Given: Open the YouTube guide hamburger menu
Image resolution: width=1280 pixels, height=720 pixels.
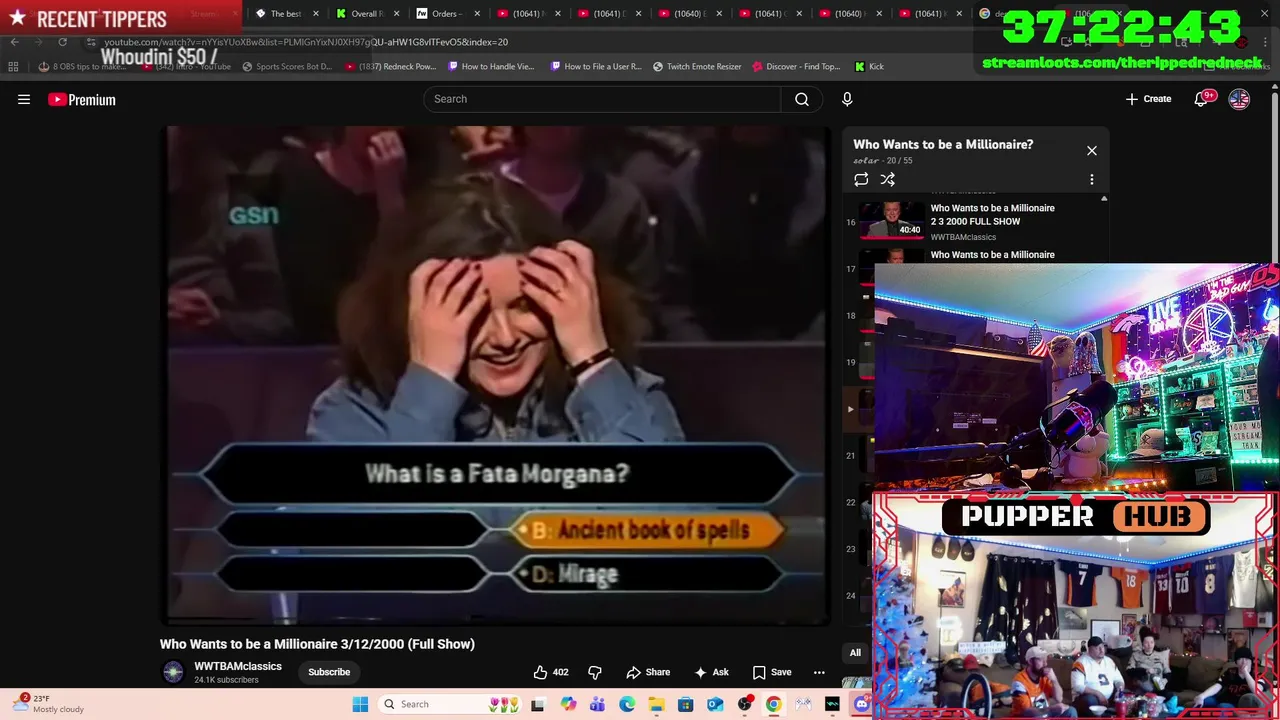Looking at the screenshot, I should [x=24, y=99].
